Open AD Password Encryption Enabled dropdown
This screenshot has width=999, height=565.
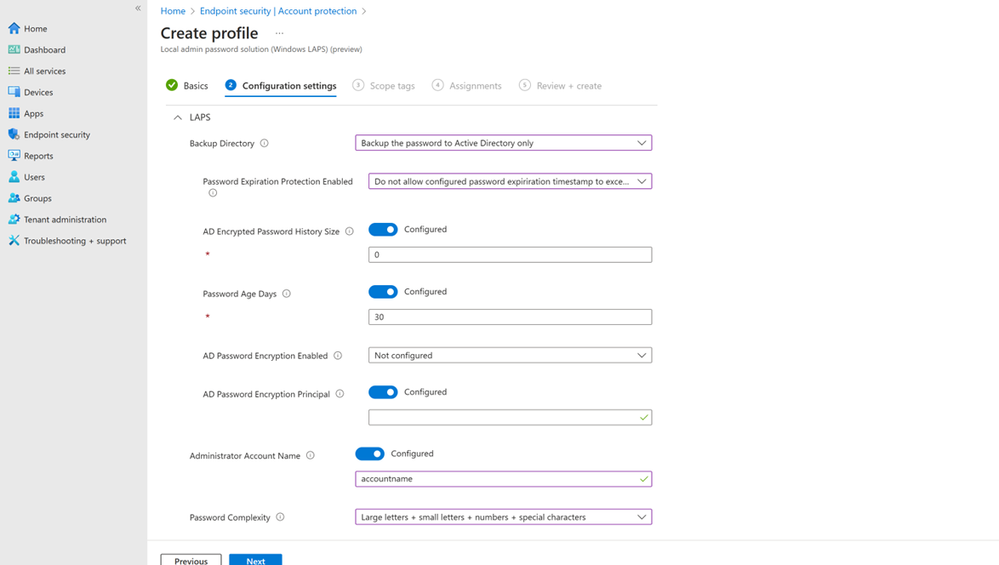pos(510,355)
